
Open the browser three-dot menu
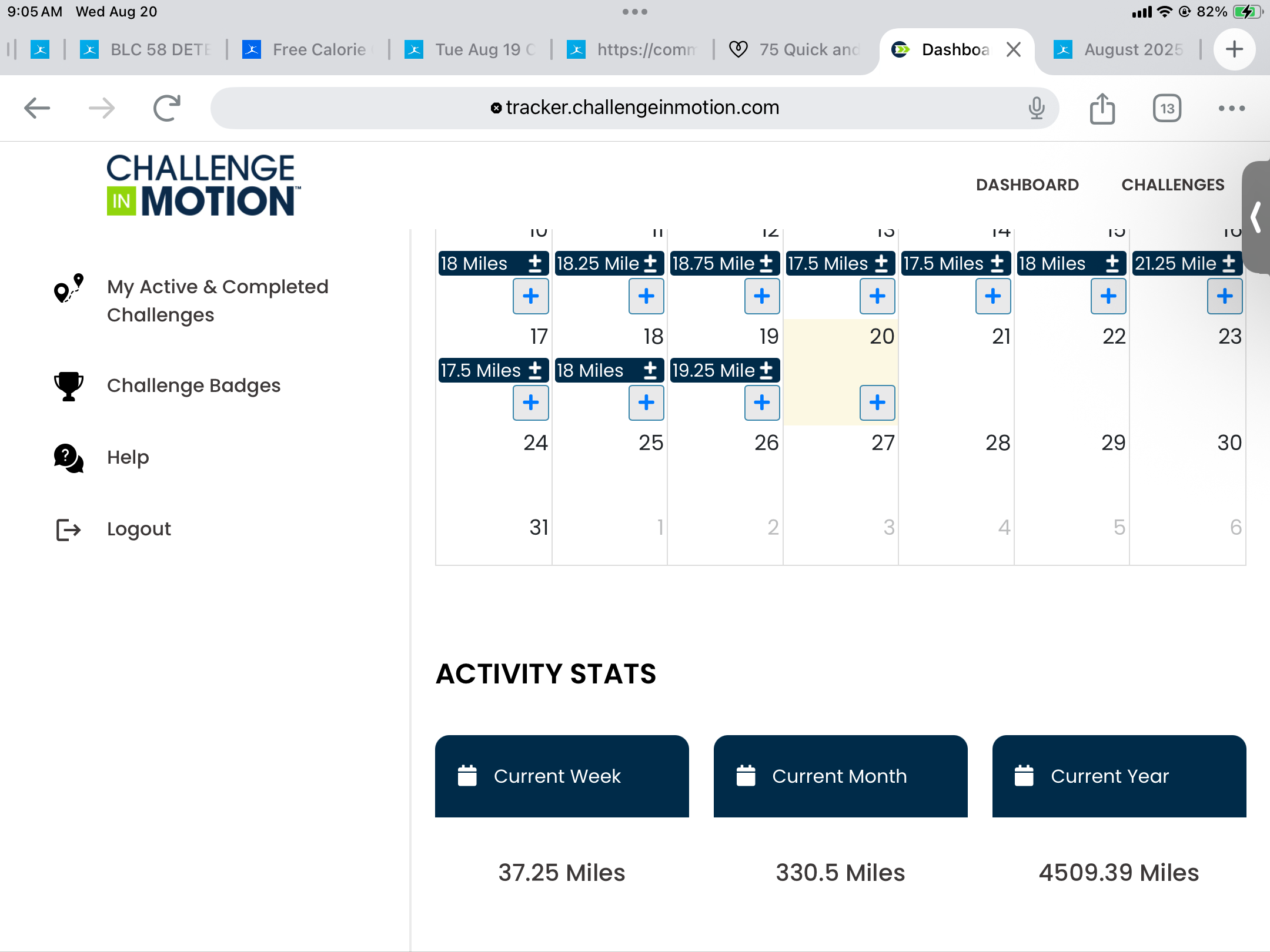[x=1232, y=108]
